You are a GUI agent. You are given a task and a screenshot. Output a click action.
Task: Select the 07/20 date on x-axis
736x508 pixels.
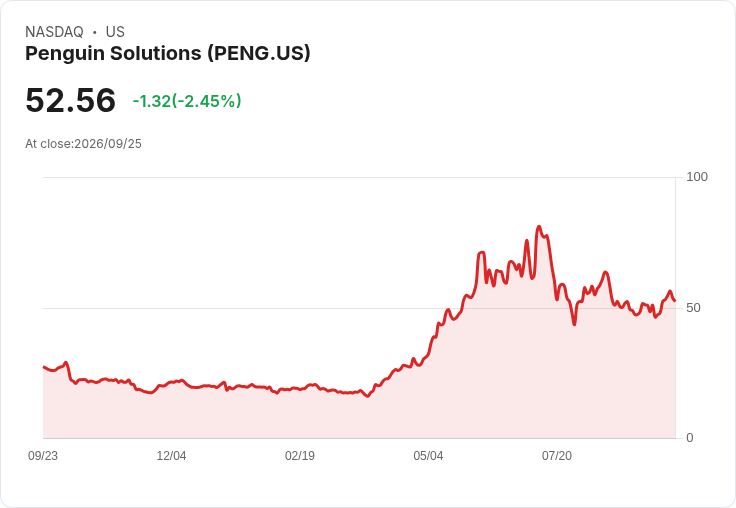(557, 456)
